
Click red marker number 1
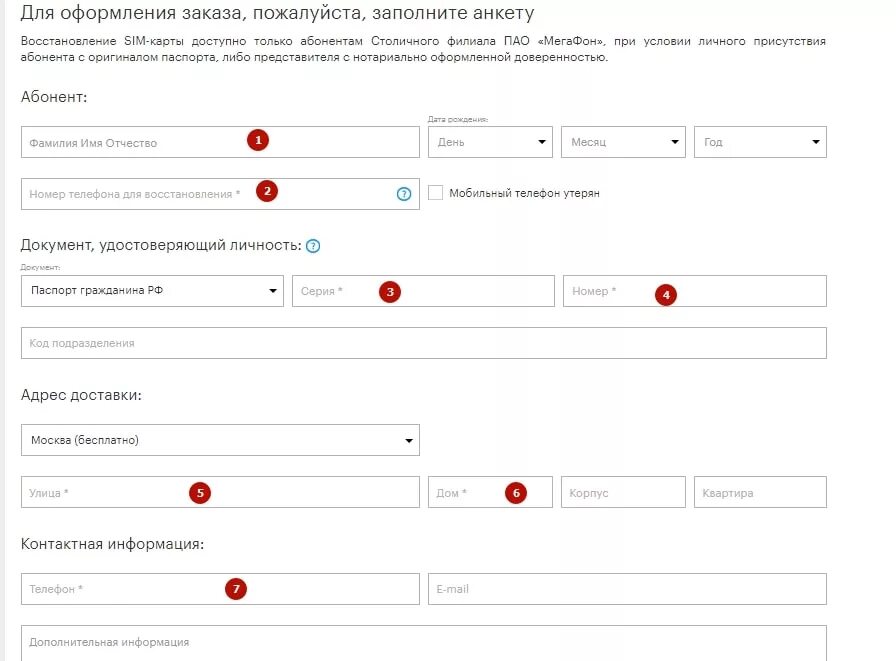[258, 141]
